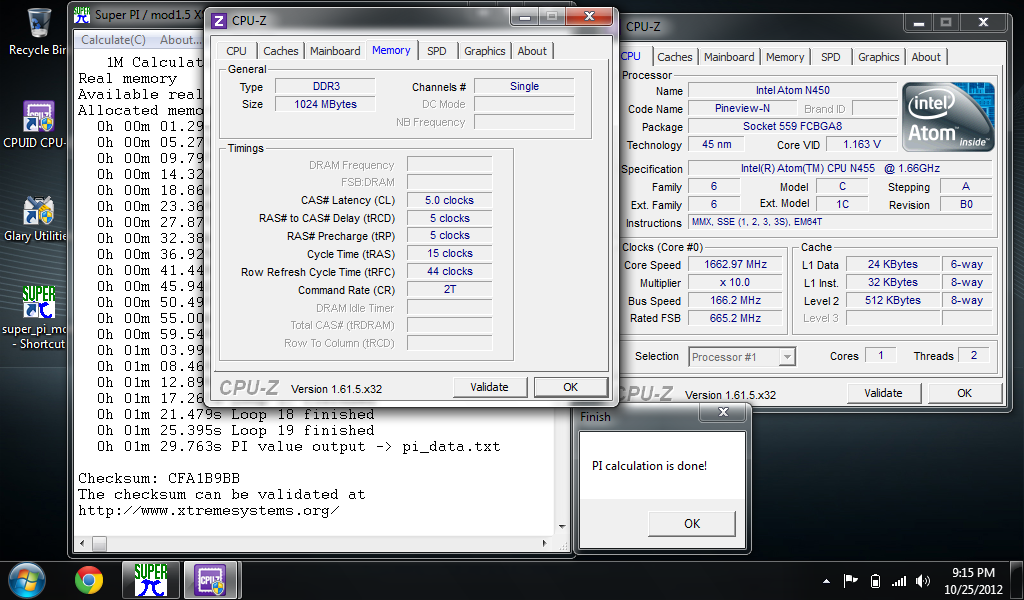
Task: Click the Loop 19 finished line
Action: 235,431
